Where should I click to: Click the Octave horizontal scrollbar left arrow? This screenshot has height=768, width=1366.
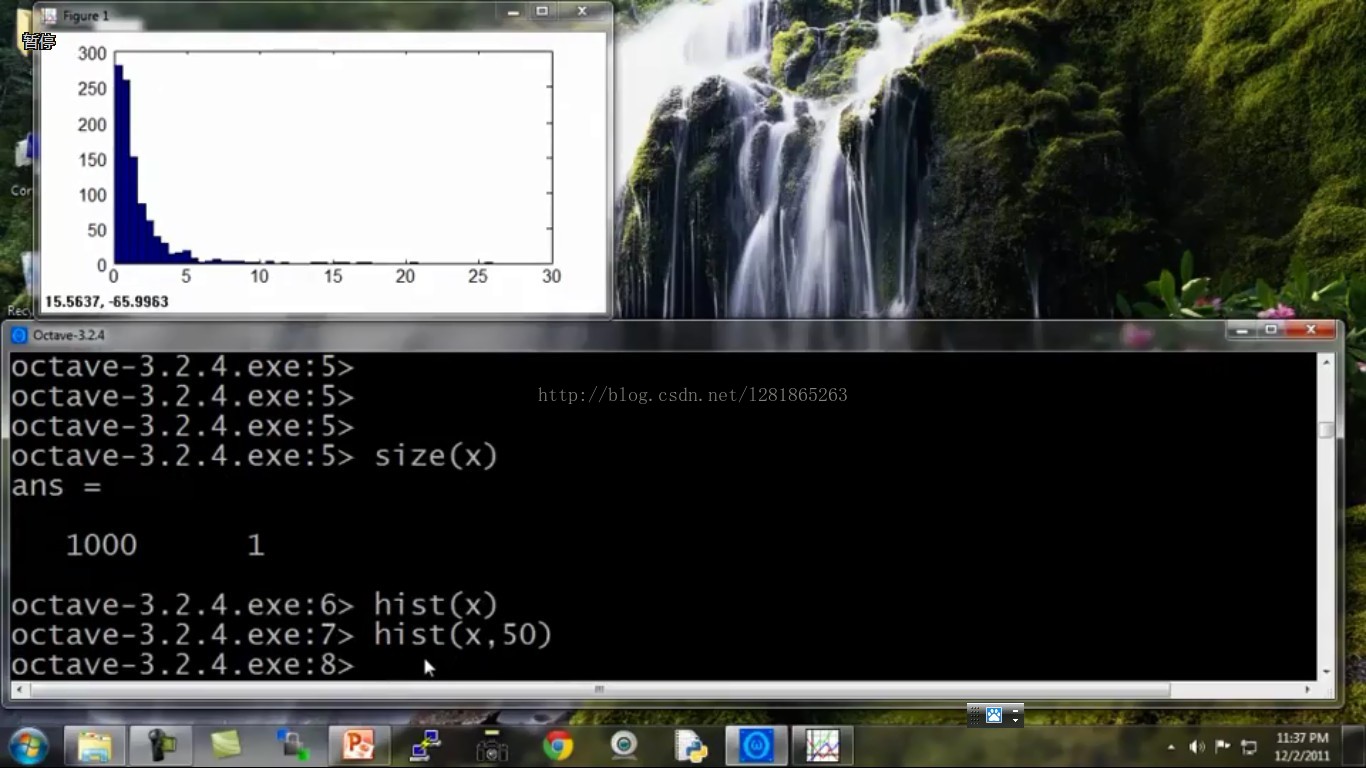(19, 690)
